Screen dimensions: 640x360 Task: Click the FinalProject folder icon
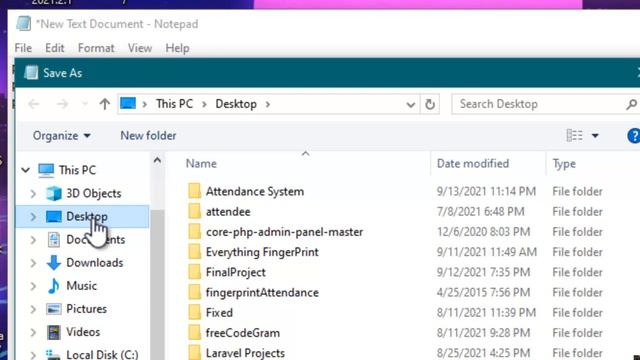click(195, 271)
